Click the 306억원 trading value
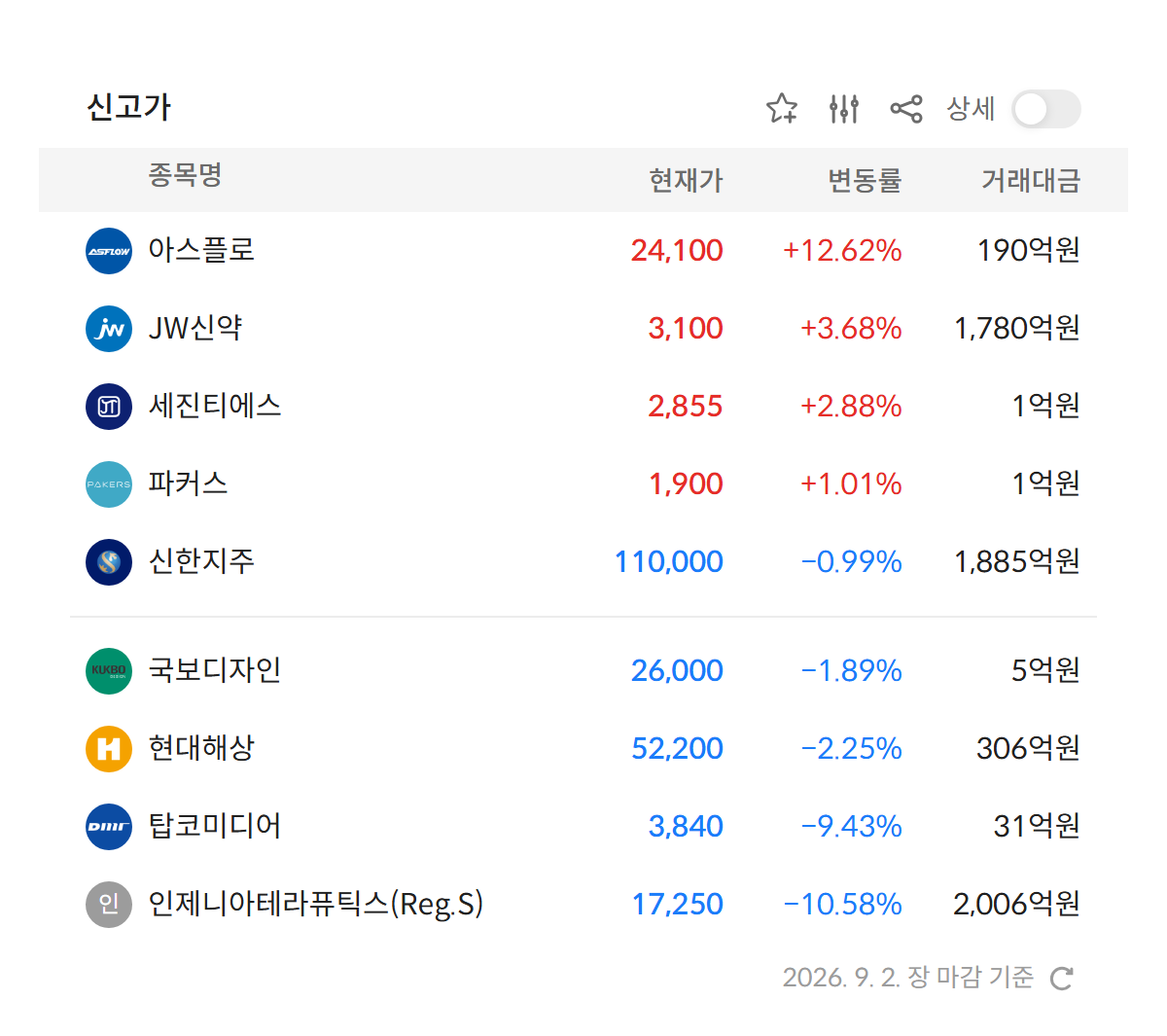1167x1036 pixels. tap(1029, 749)
